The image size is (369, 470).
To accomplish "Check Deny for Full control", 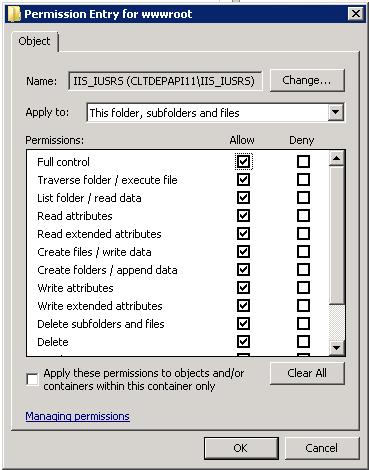I will [x=303, y=162].
